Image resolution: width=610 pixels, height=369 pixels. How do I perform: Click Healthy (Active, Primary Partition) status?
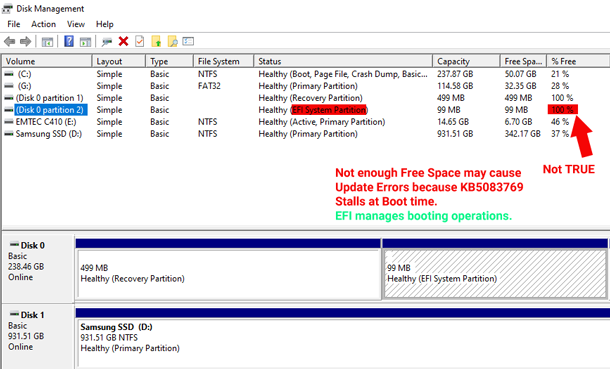click(x=322, y=122)
